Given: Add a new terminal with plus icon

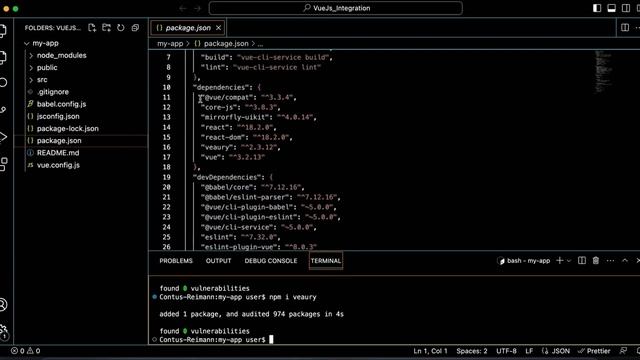Looking at the screenshot, I should pos(560,260).
